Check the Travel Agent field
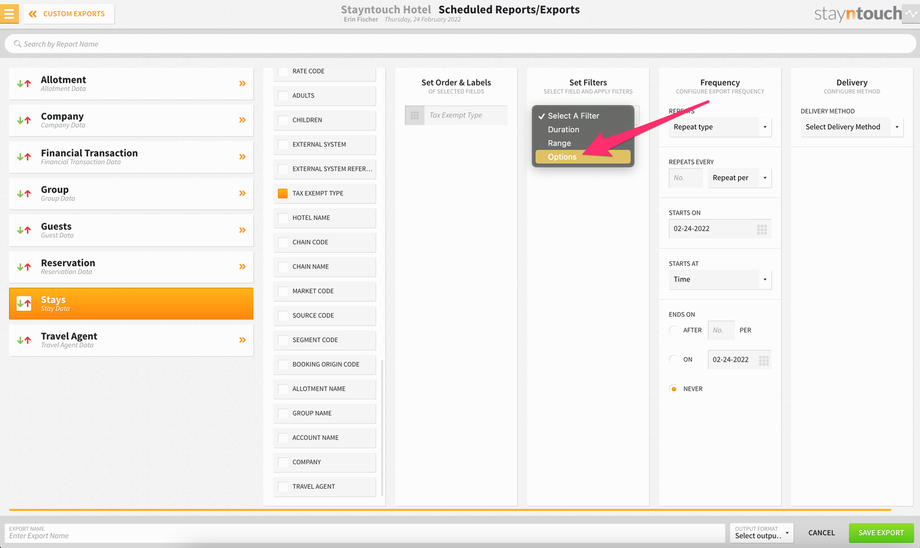The image size is (920, 548). (x=283, y=487)
